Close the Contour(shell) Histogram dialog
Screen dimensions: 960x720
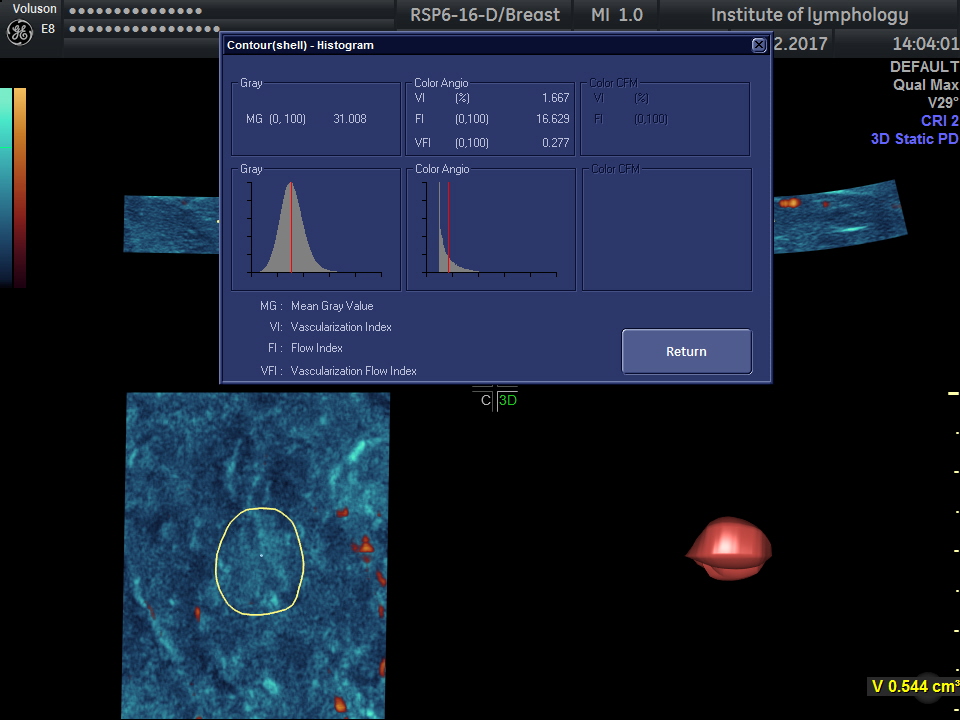759,45
